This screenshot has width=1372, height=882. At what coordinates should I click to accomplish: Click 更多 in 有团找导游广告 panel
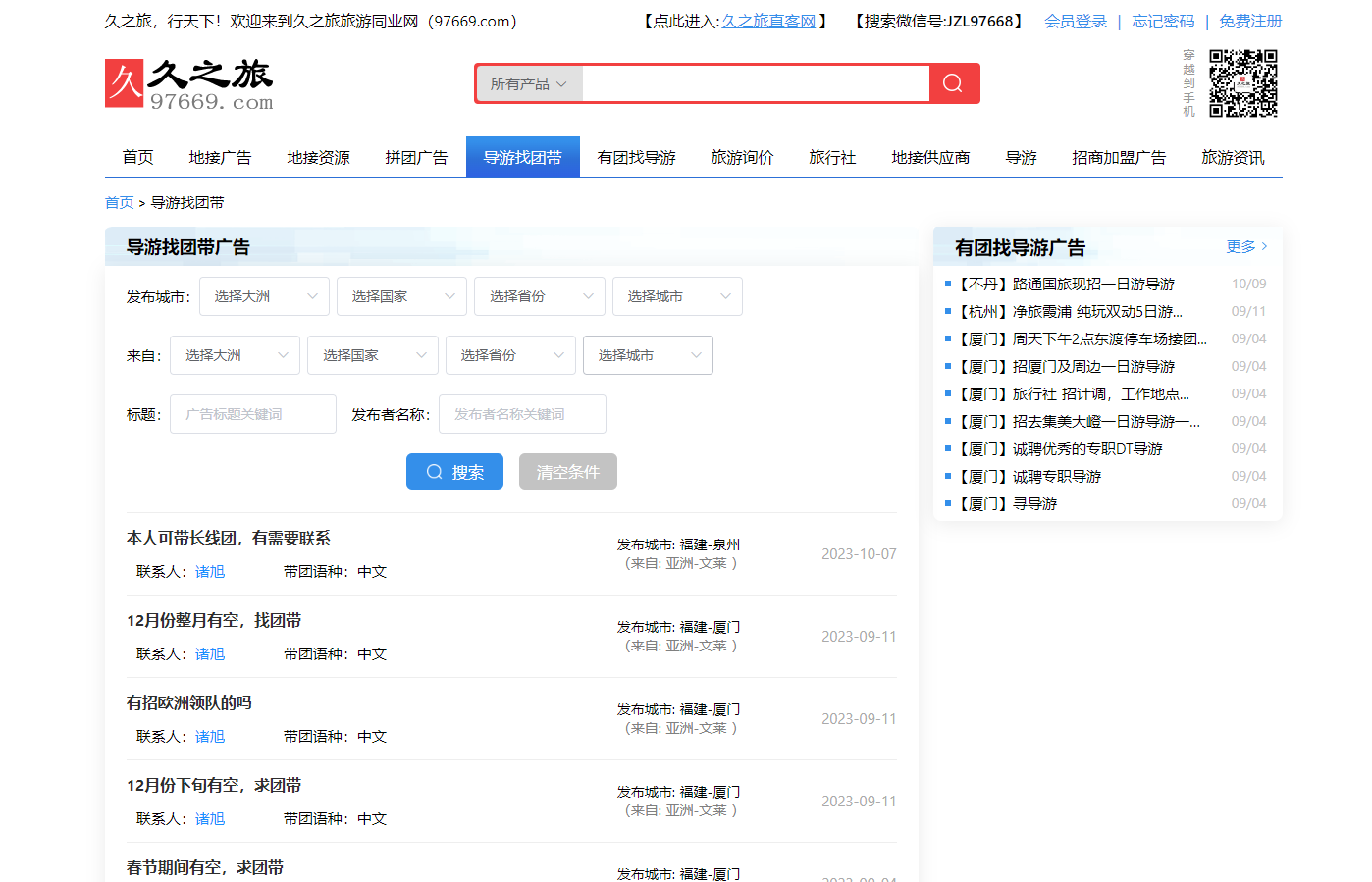(1247, 246)
